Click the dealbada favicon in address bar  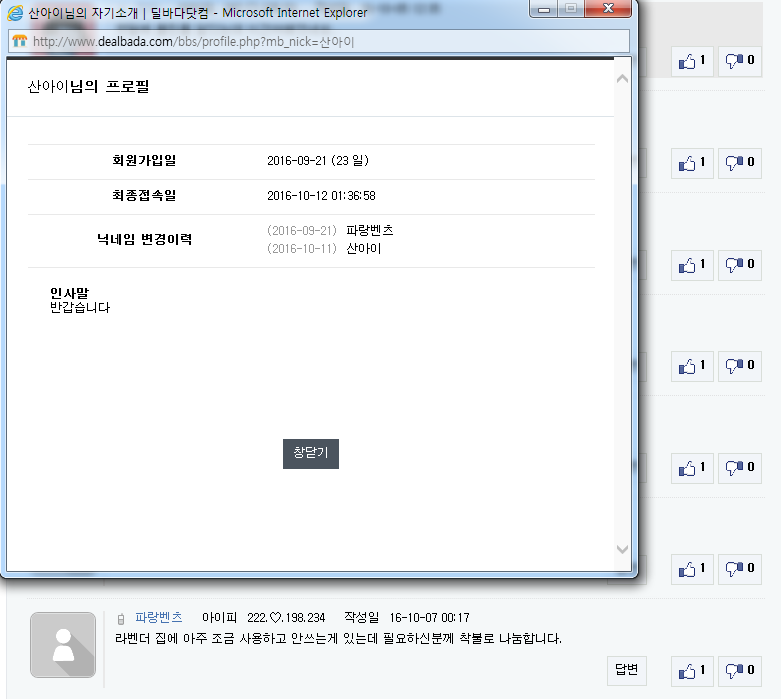point(19,42)
